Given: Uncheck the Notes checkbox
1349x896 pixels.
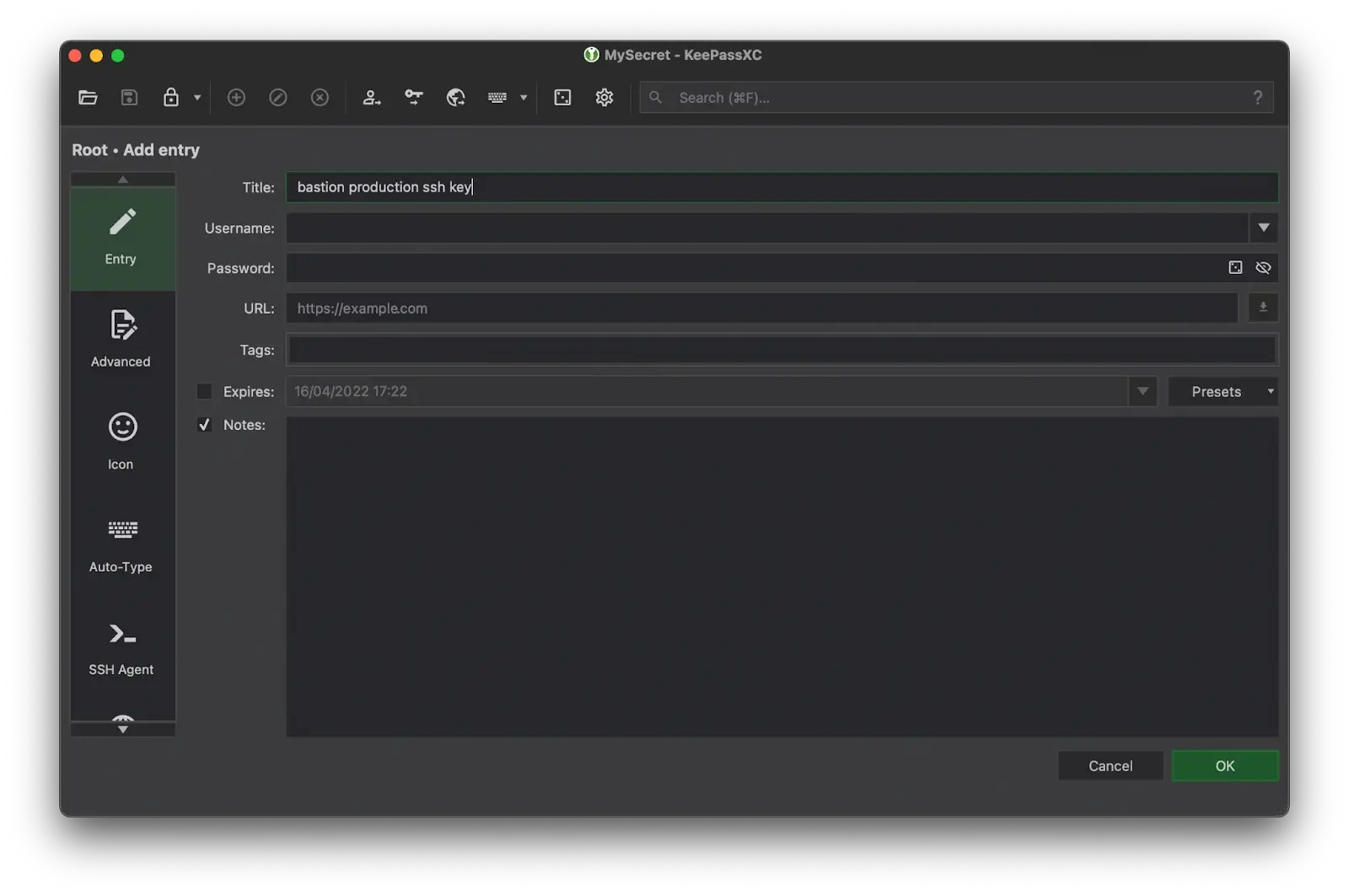Looking at the screenshot, I should (203, 425).
